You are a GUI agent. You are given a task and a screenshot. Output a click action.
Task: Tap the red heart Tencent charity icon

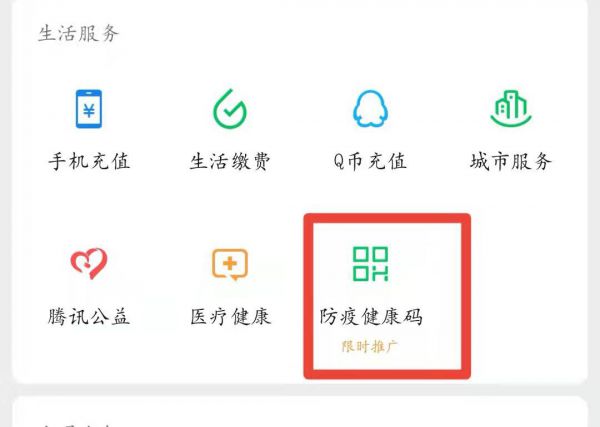89,264
